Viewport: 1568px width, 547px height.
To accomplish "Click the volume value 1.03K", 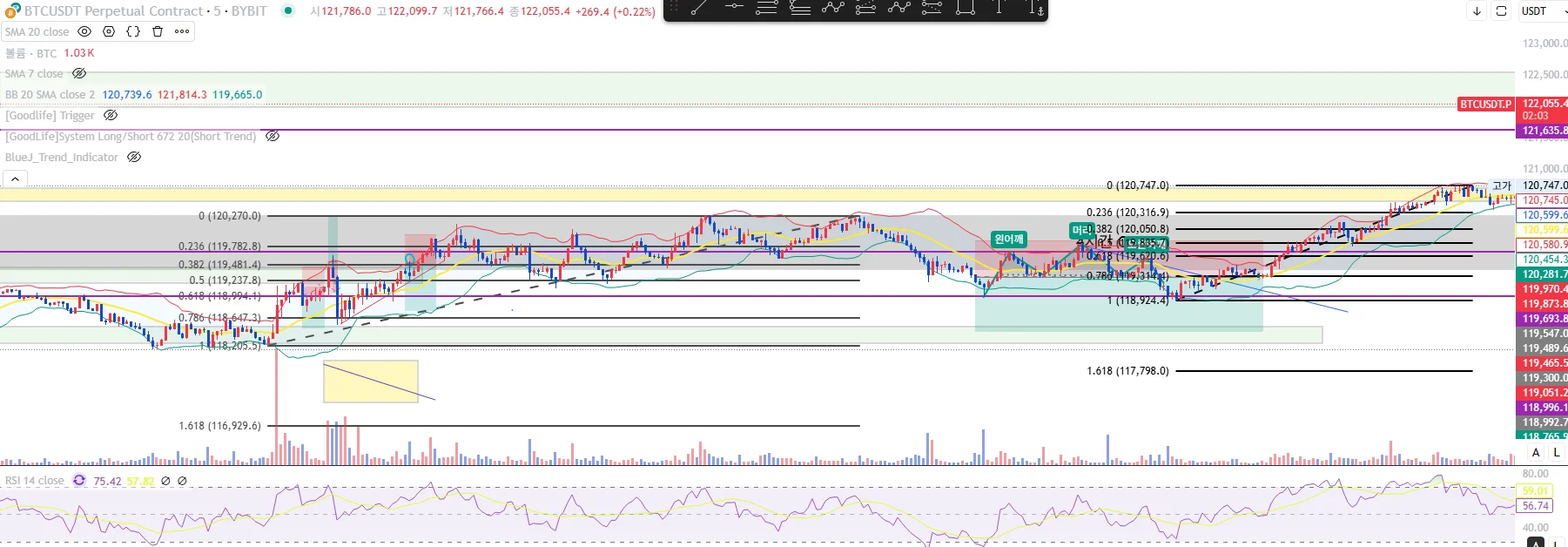I will coord(79,53).
